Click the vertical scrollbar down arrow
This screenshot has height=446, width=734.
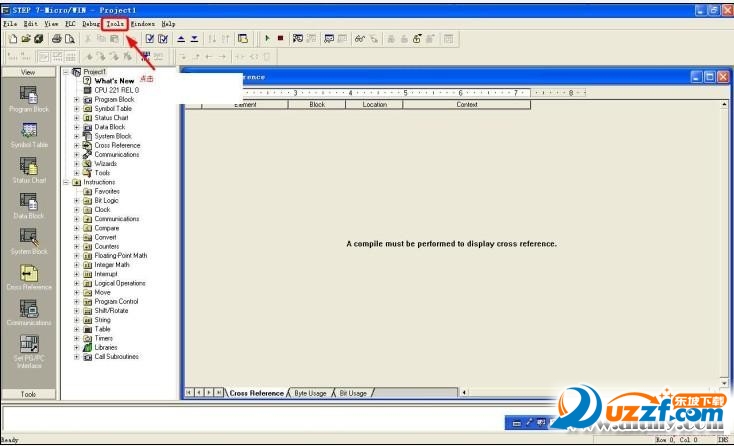coord(724,383)
